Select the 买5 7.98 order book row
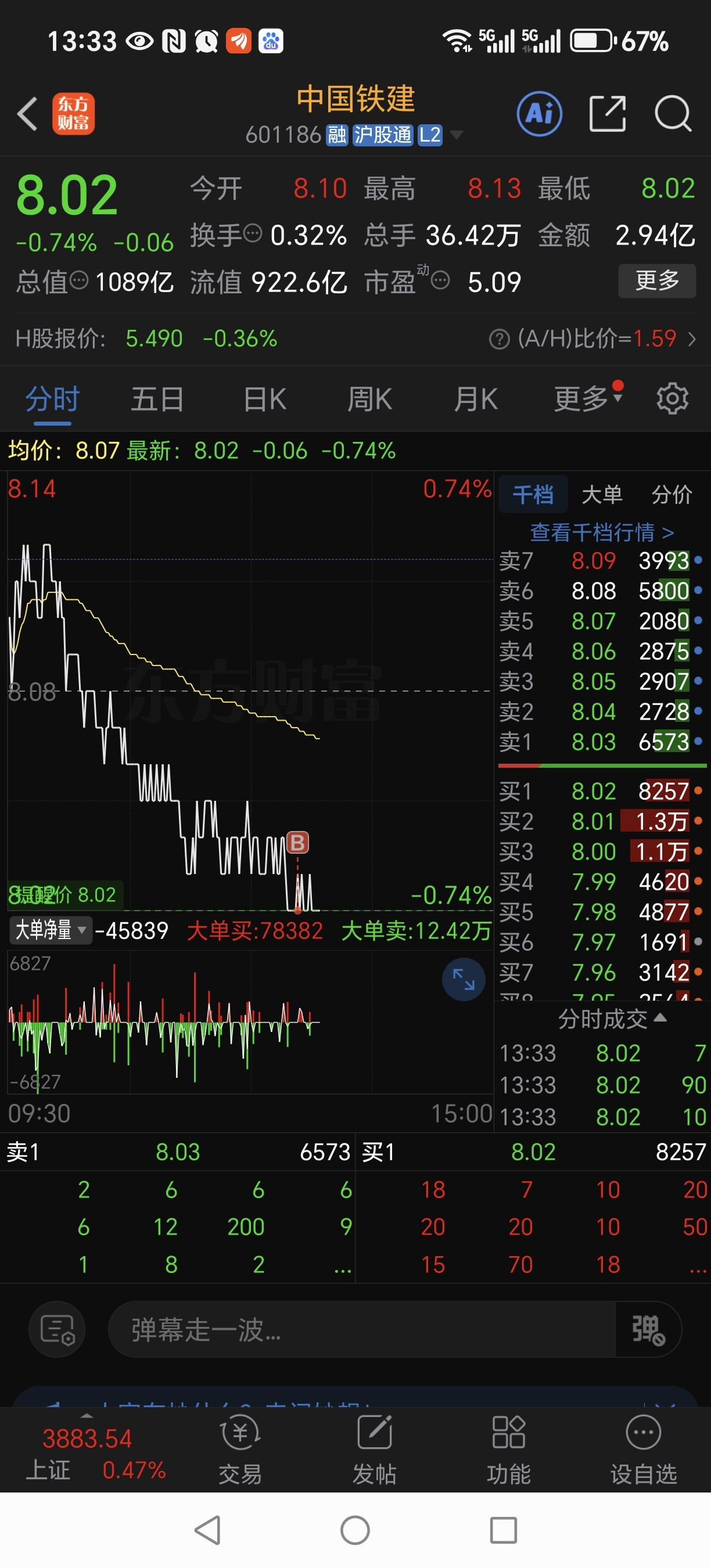This screenshot has width=711, height=1568. point(602,912)
